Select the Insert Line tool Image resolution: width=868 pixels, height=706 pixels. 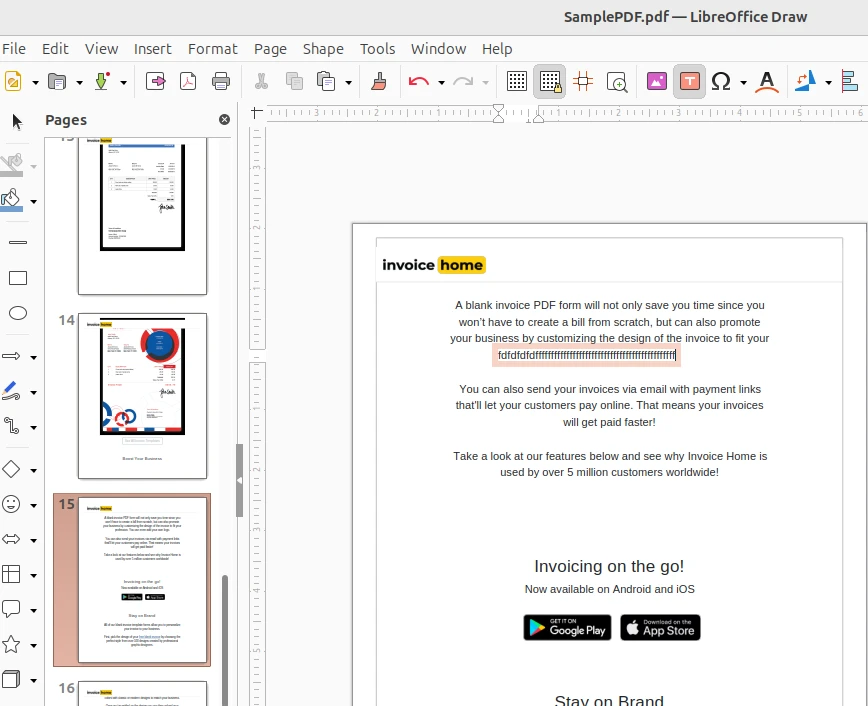18,243
